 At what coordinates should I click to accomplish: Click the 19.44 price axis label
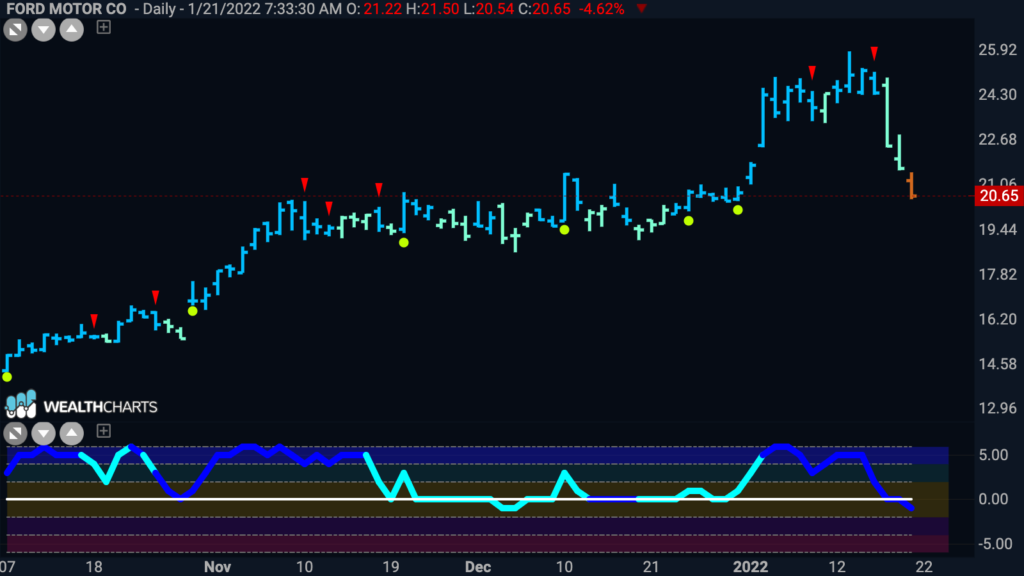(998, 229)
